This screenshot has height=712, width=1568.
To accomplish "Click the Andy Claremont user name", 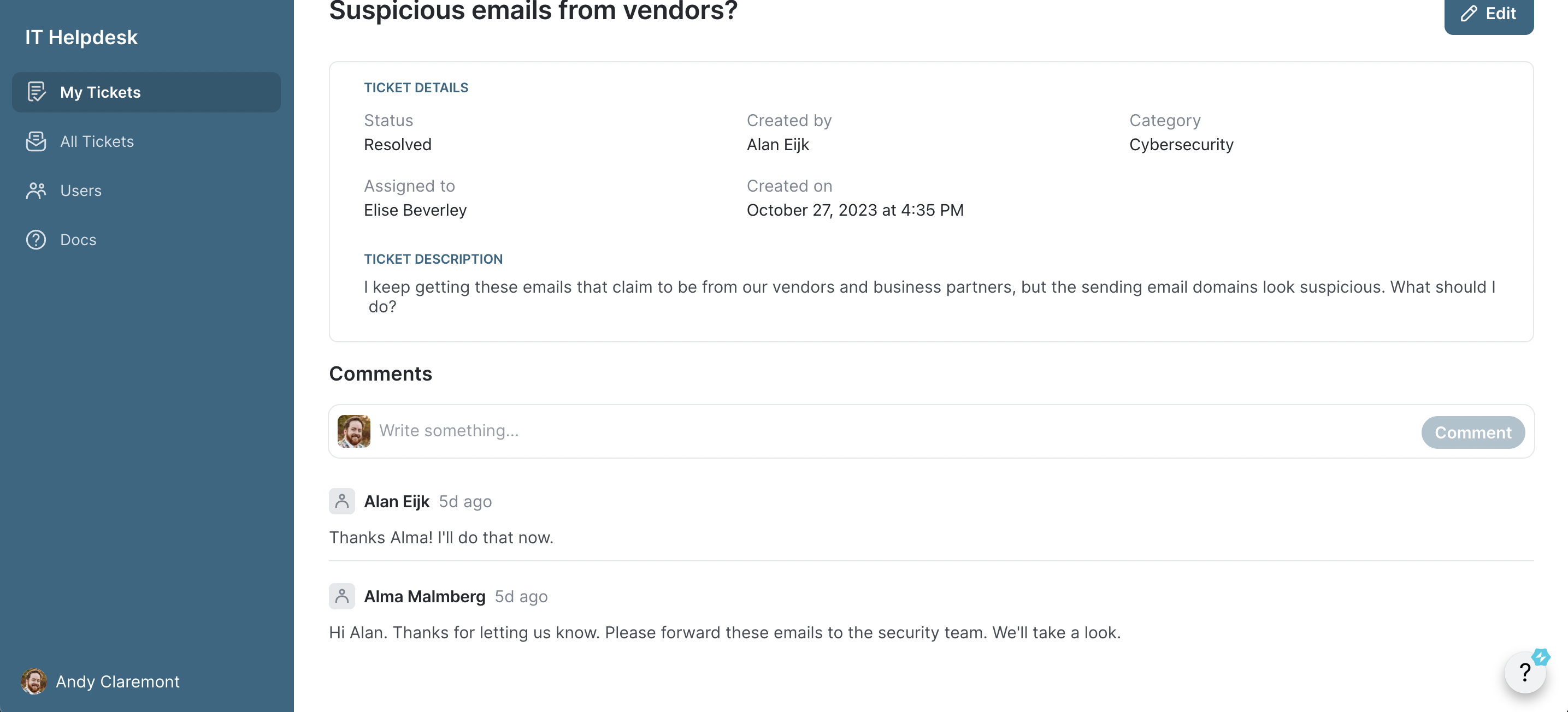I will 117,681.
